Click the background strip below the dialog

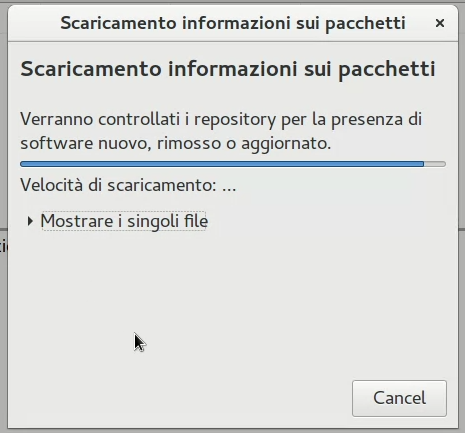point(232,431)
